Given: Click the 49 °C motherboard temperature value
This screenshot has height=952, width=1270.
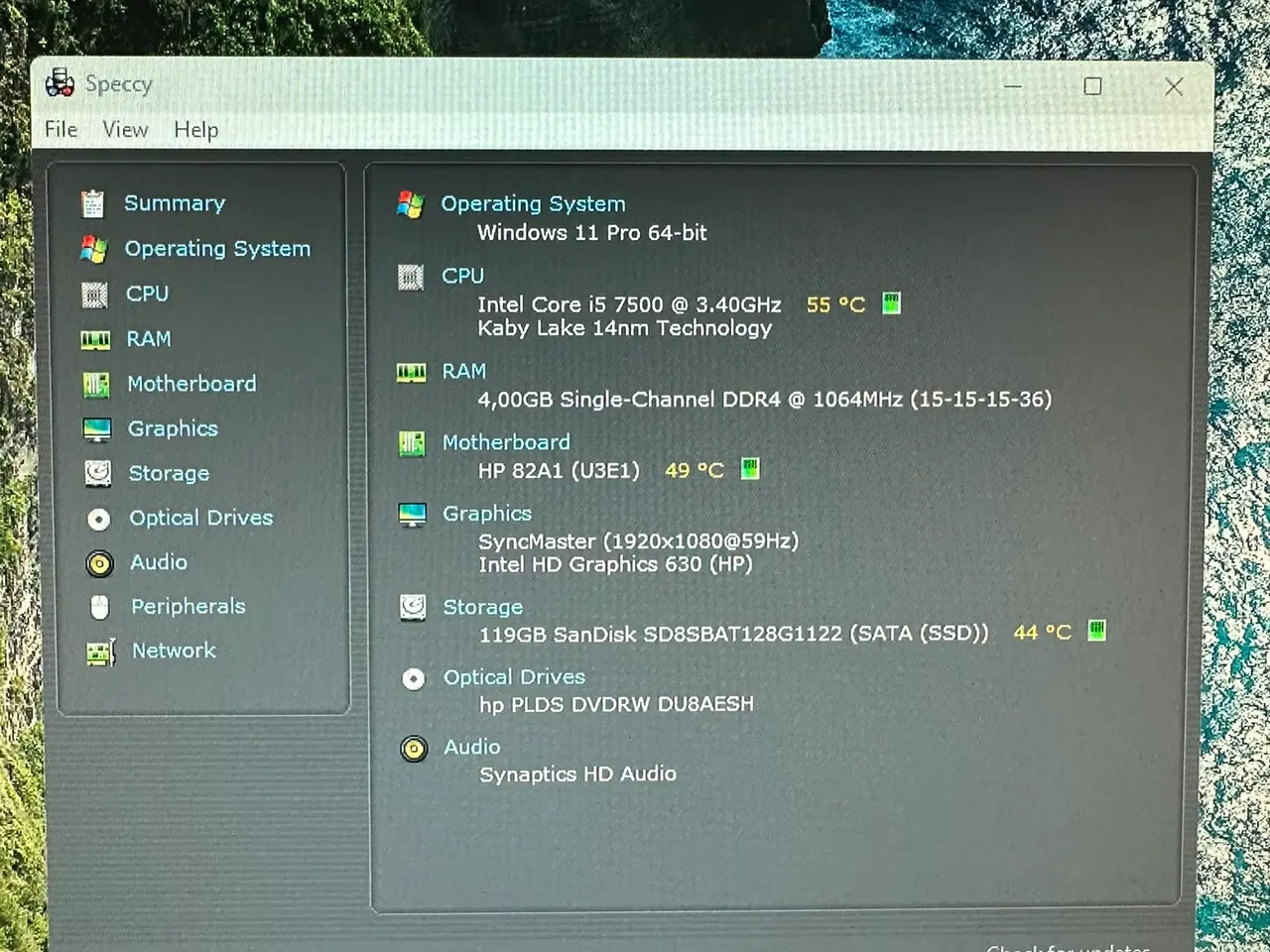Looking at the screenshot, I should [x=695, y=470].
